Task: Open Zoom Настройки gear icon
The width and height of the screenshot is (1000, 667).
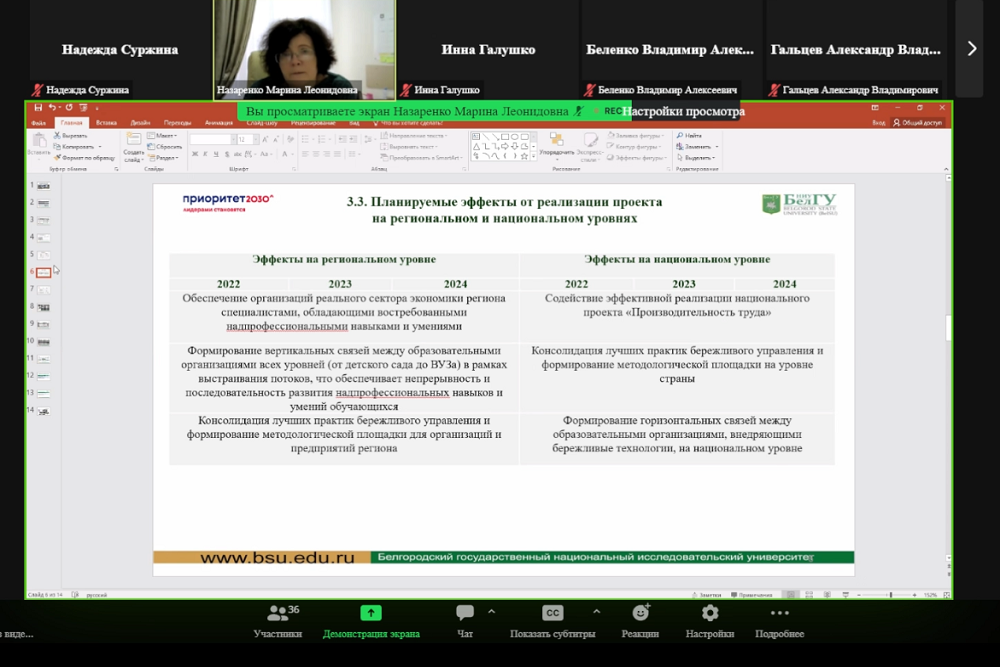Action: pyautogui.click(x=710, y=613)
